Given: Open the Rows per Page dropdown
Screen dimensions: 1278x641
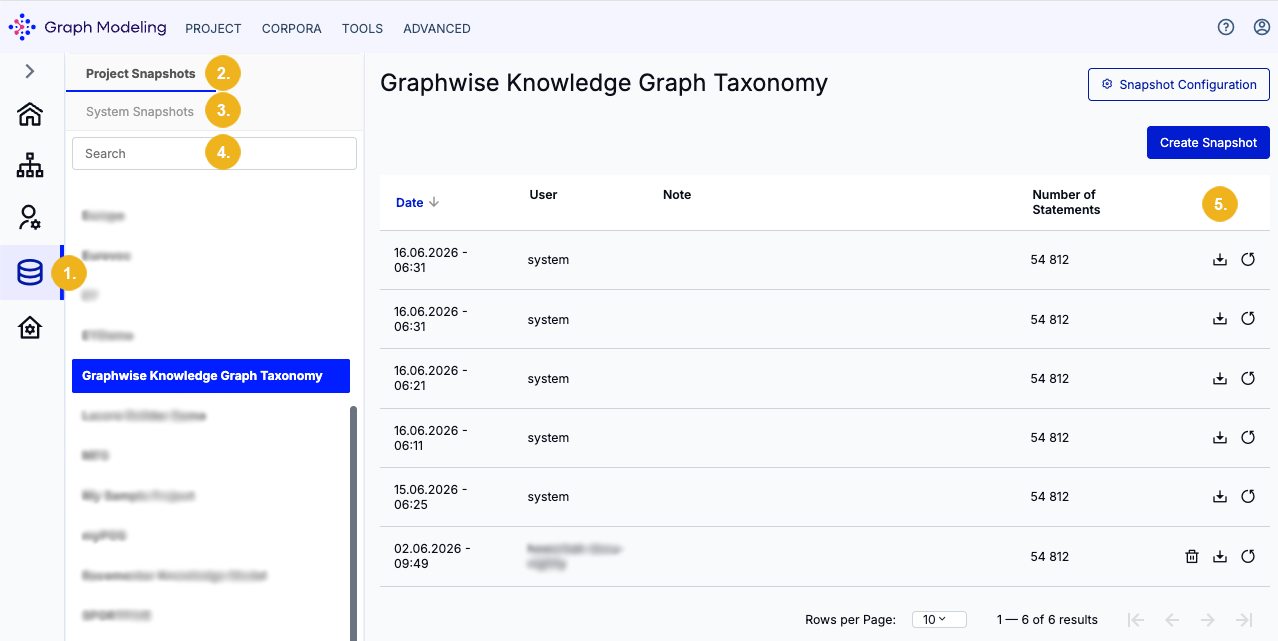Looking at the screenshot, I should [939, 620].
